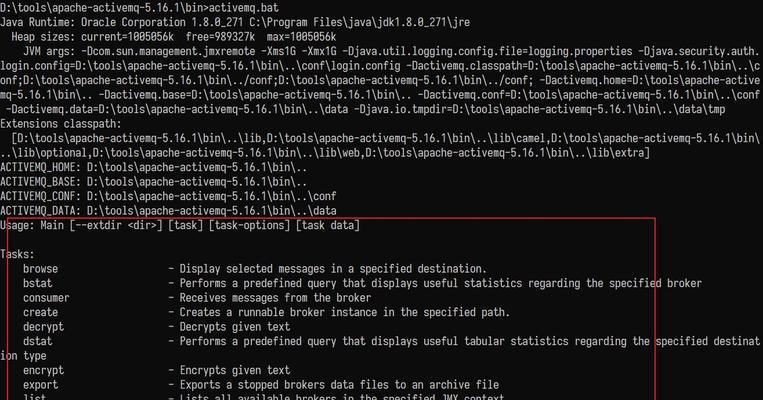Click the activemq.bat command text

(244, 8)
